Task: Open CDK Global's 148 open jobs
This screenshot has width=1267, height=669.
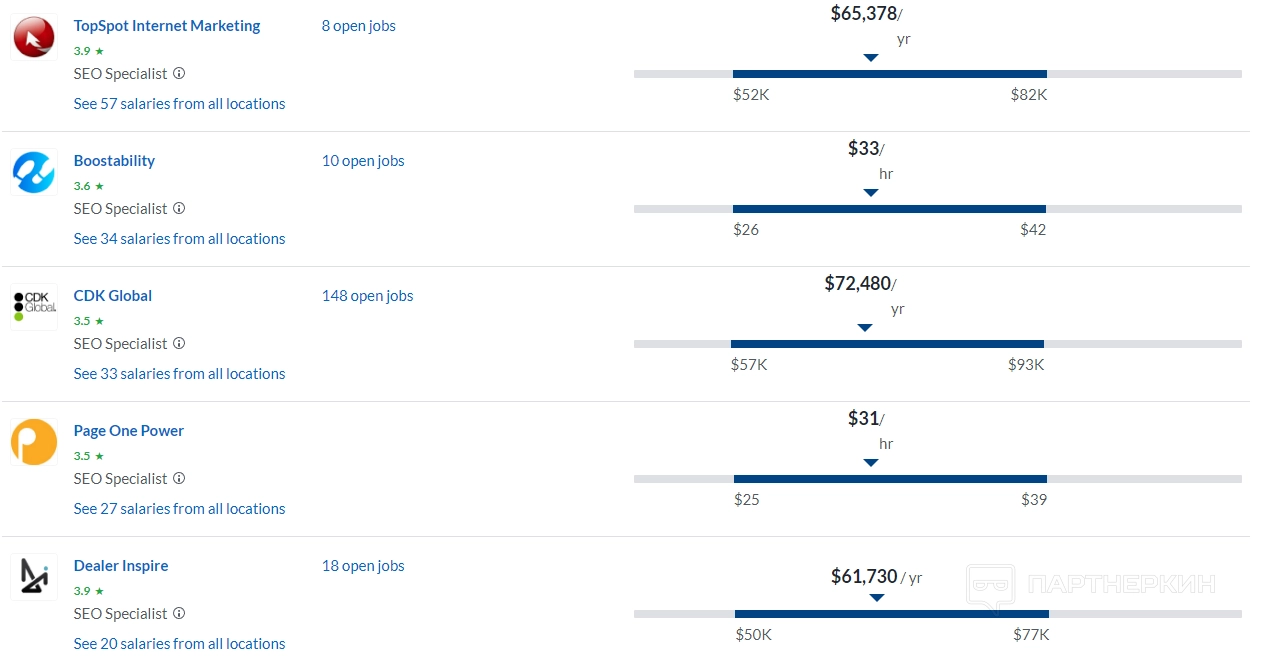Action: click(x=367, y=296)
